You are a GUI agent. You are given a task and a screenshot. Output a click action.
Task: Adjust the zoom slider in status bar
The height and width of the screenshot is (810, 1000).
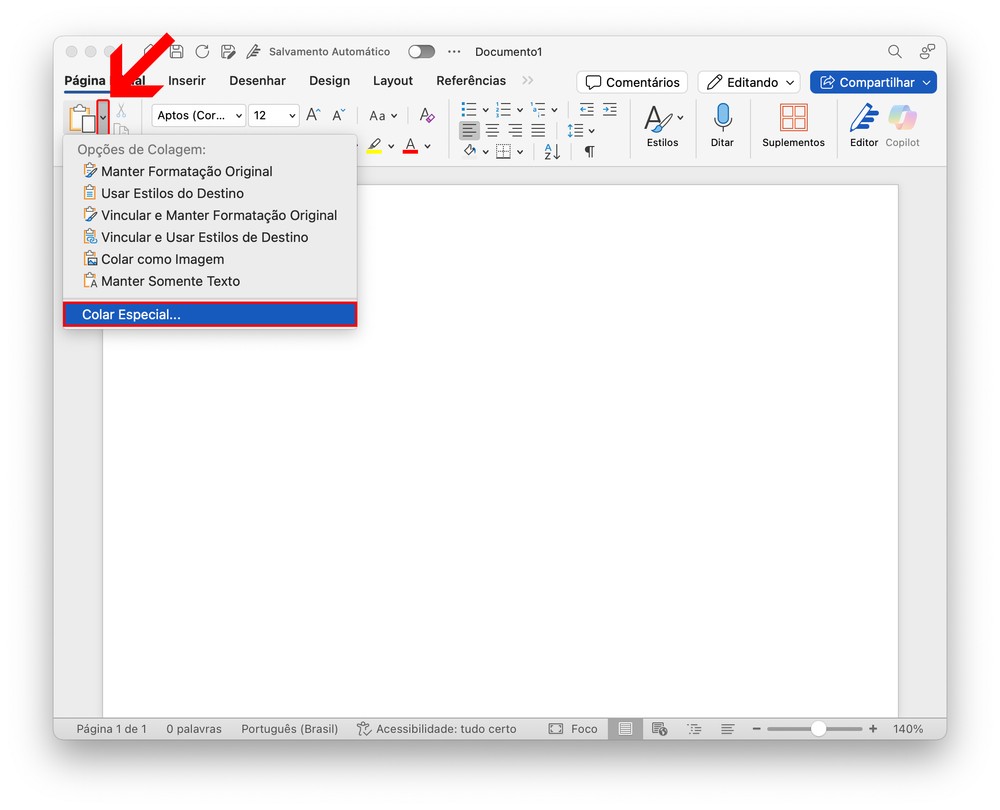coord(818,729)
